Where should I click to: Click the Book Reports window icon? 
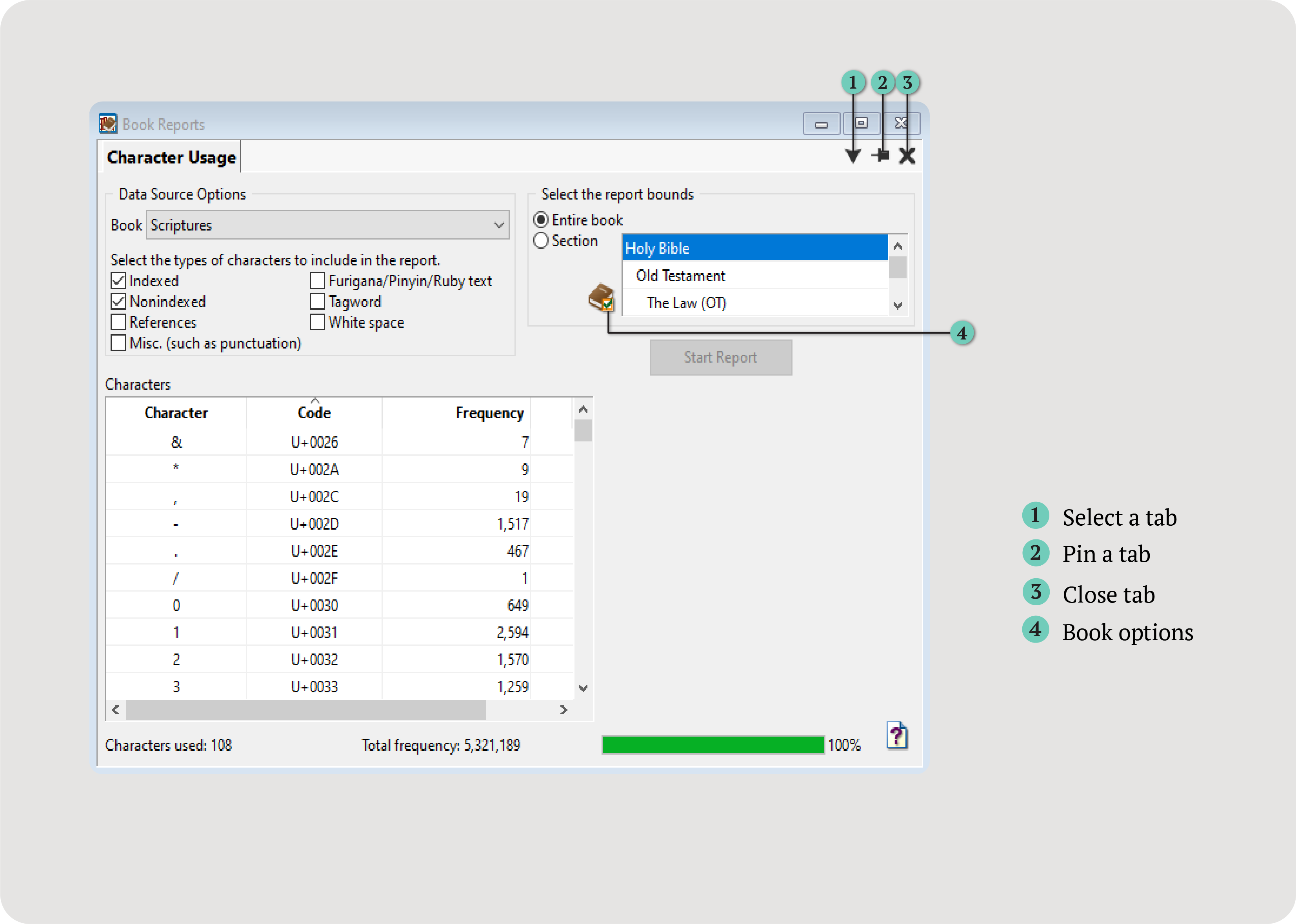click(107, 123)
